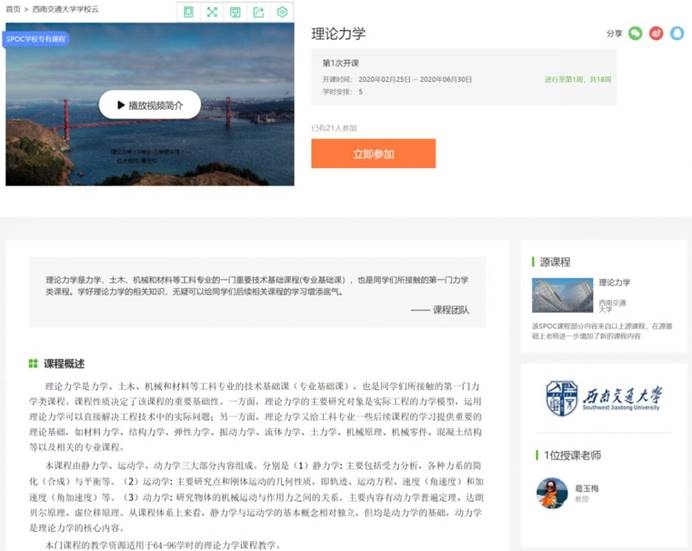
Task: Open teacher 葛玉梅's avatar photo
Action: [552, 491]
